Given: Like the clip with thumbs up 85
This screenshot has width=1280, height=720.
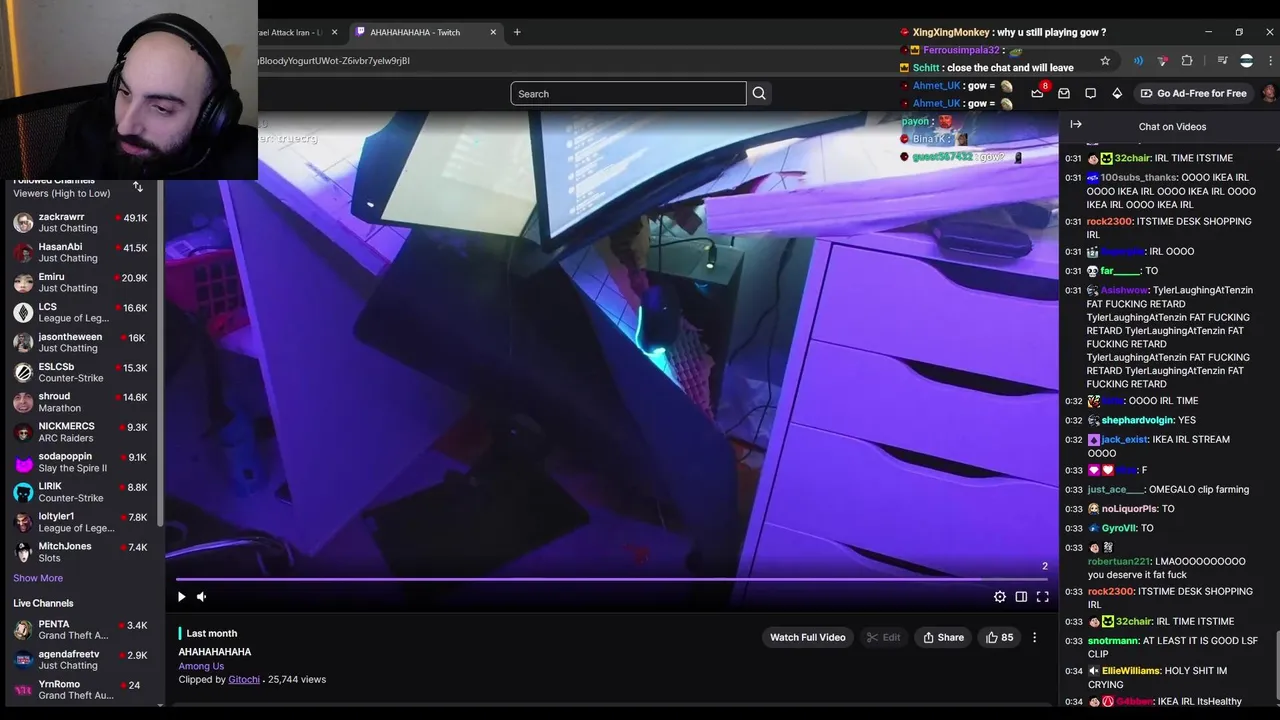Looking at the screenshot, I should pyautogui.click(x=999, y=637).
